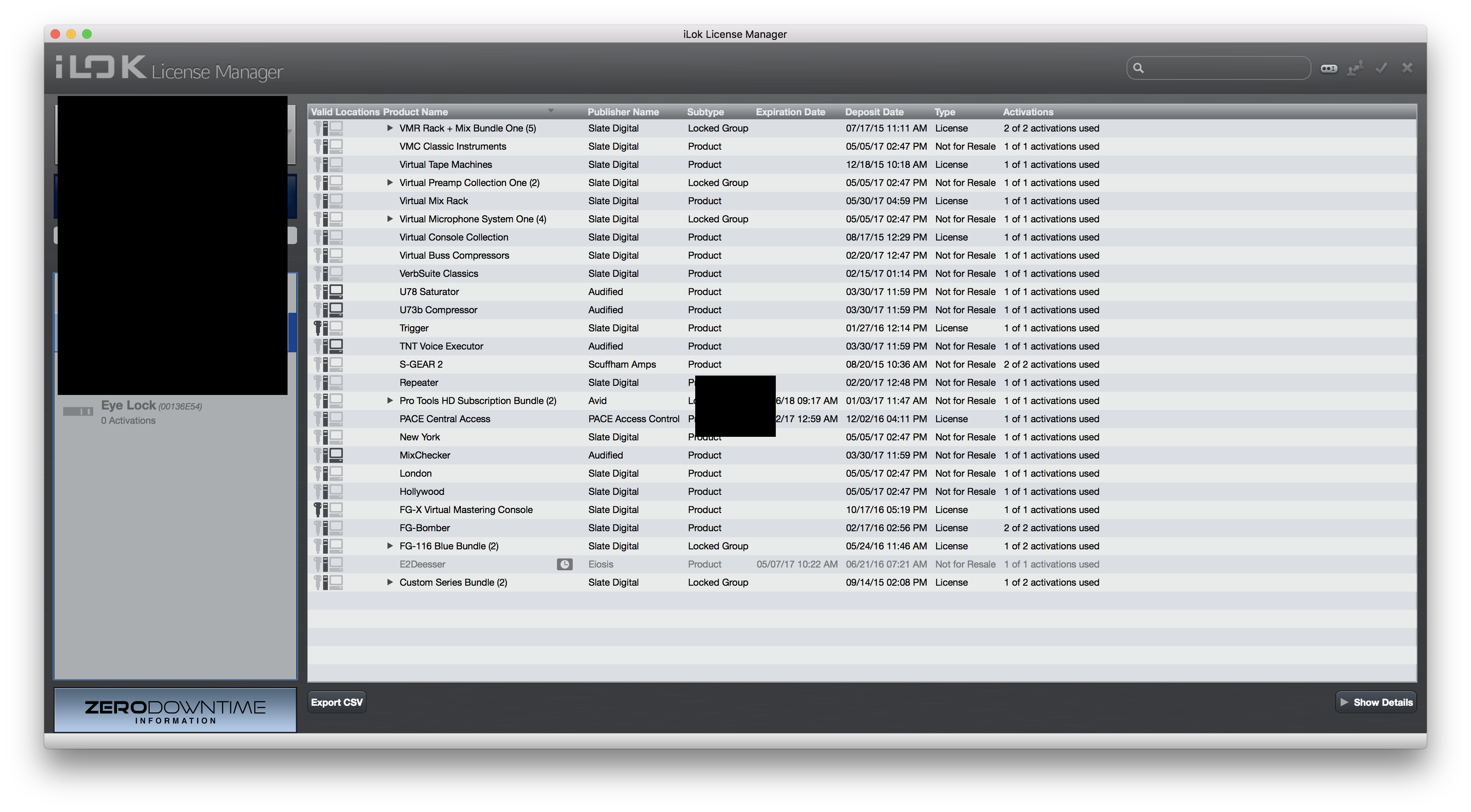Viewport: 1471px width, 812px height.
Task: Click the Export CSV button
Action: click(337, 702)
